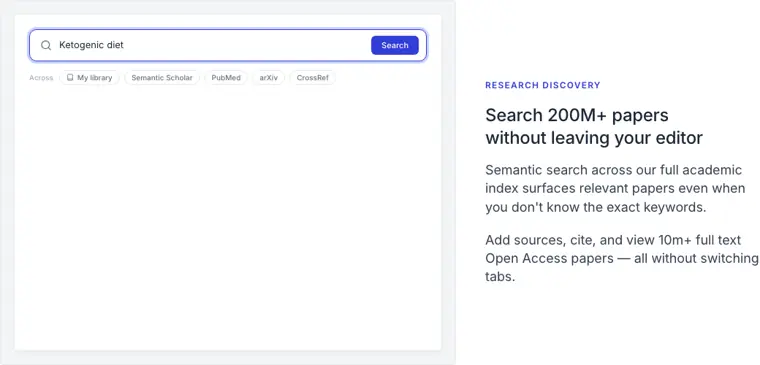The width and height of the screenshot is (760, 365).
Task: Click the paragraph starting 'Semantic search across'
Action: 615,189
